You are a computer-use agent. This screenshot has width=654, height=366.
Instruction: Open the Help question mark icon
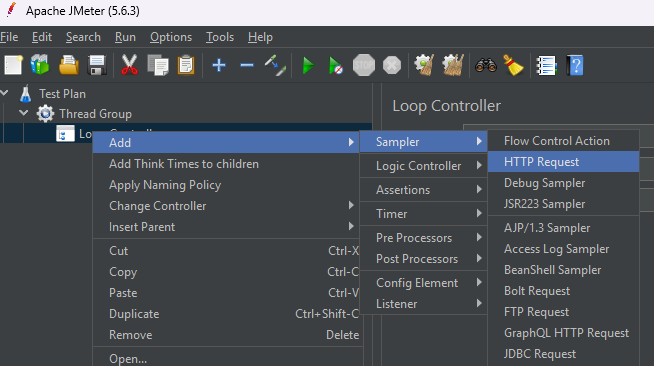pyautogui.click(x=575, y=65)
